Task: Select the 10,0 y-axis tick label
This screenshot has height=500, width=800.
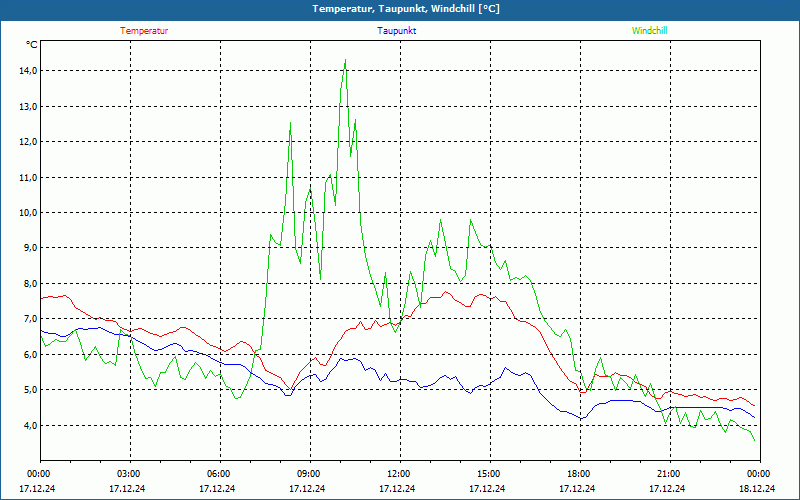Action: 27,213
